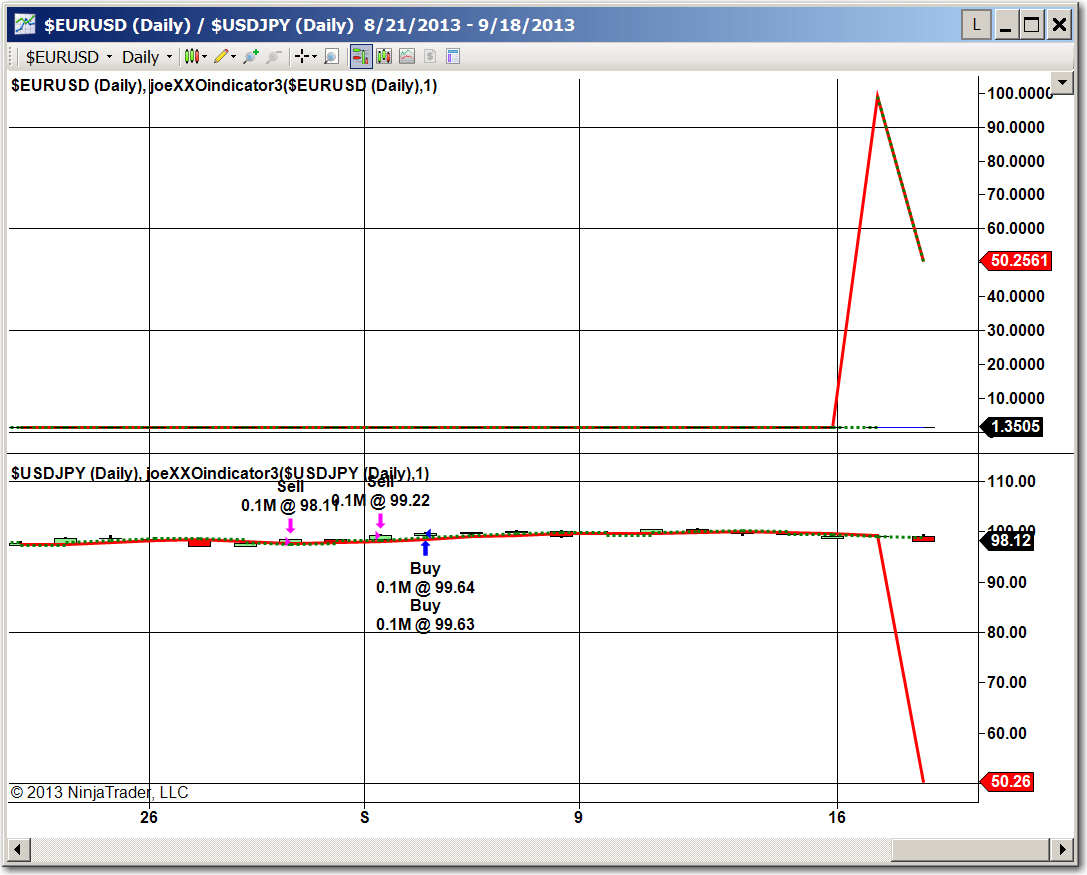Image resolution: width=1087 pixels, height=875 pixels.
Task: Open the data series icon
Action: coord(384,57)
